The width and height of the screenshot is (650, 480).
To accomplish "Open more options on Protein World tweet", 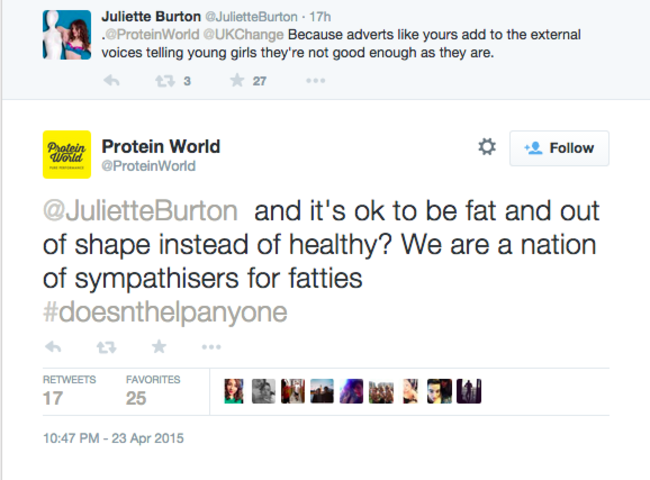I will tap(211, 347).
